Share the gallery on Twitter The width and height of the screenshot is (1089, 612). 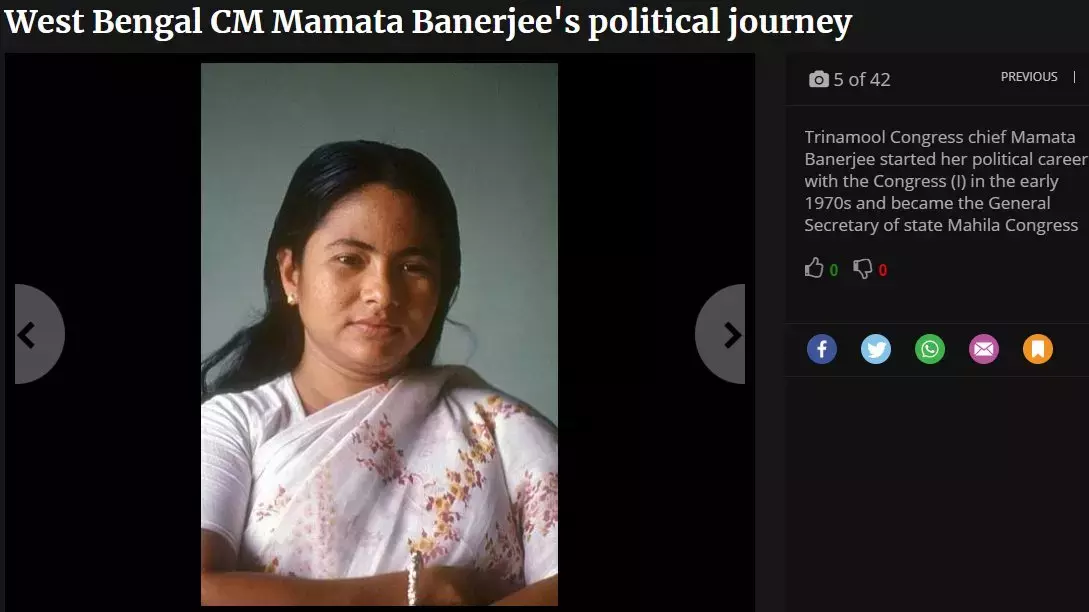tap(876, 349)
